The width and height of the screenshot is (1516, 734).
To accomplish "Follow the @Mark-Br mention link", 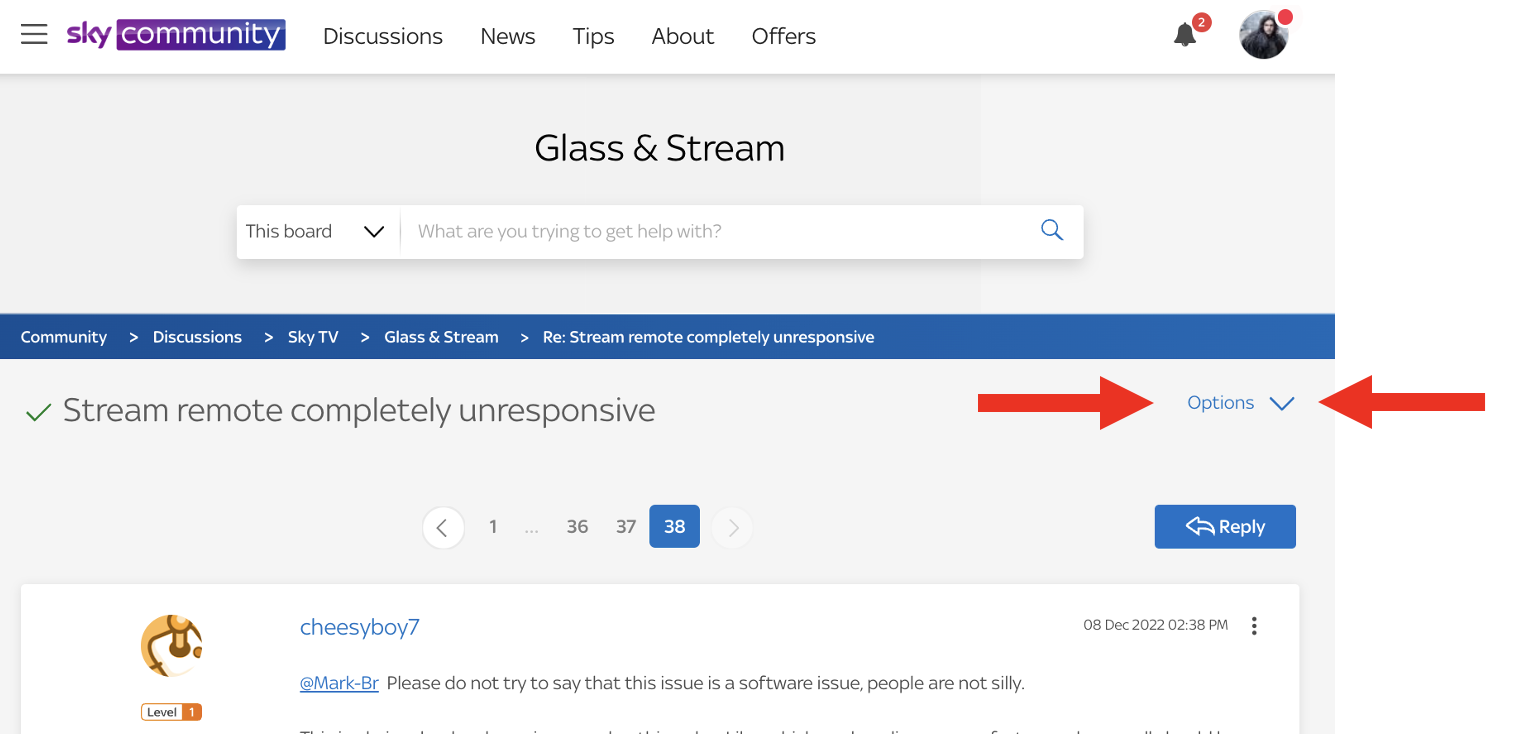I will (339, 683).
